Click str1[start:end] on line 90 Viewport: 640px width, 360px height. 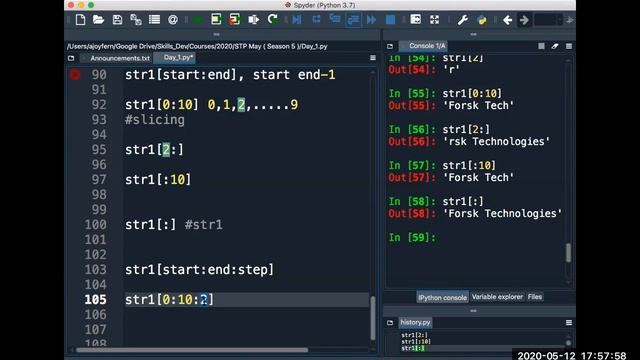coord(180,75)
